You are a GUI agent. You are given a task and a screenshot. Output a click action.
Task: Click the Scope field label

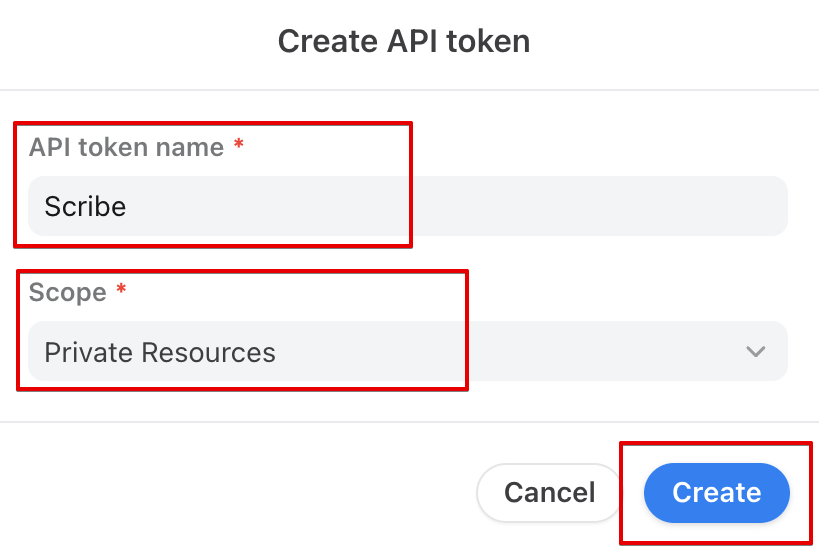point(67,292)
